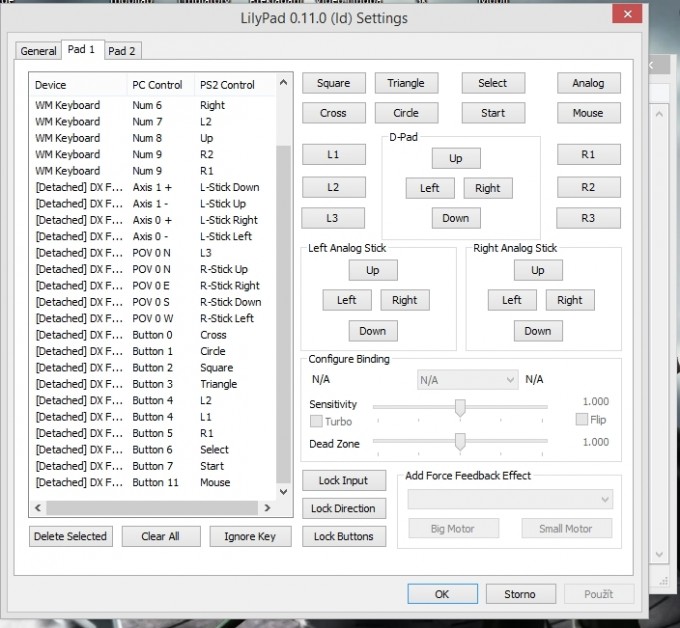The width and height of the screenshot is (680, 628).
Task: Click D-Pad Left button
Action: coord(430,188)
